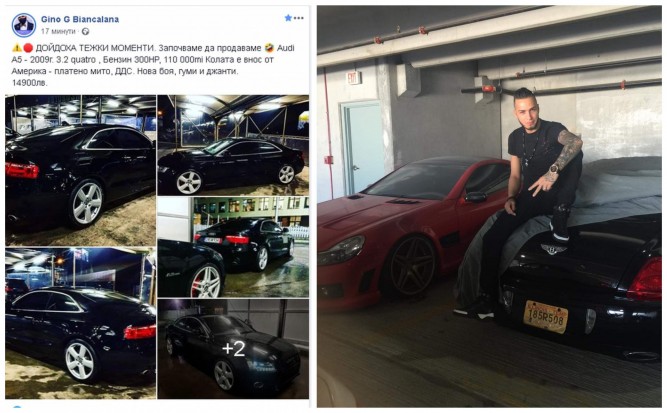Open the three-dot post options menu
This screenshot has width=667, height=413.
(x=299, y=18)
